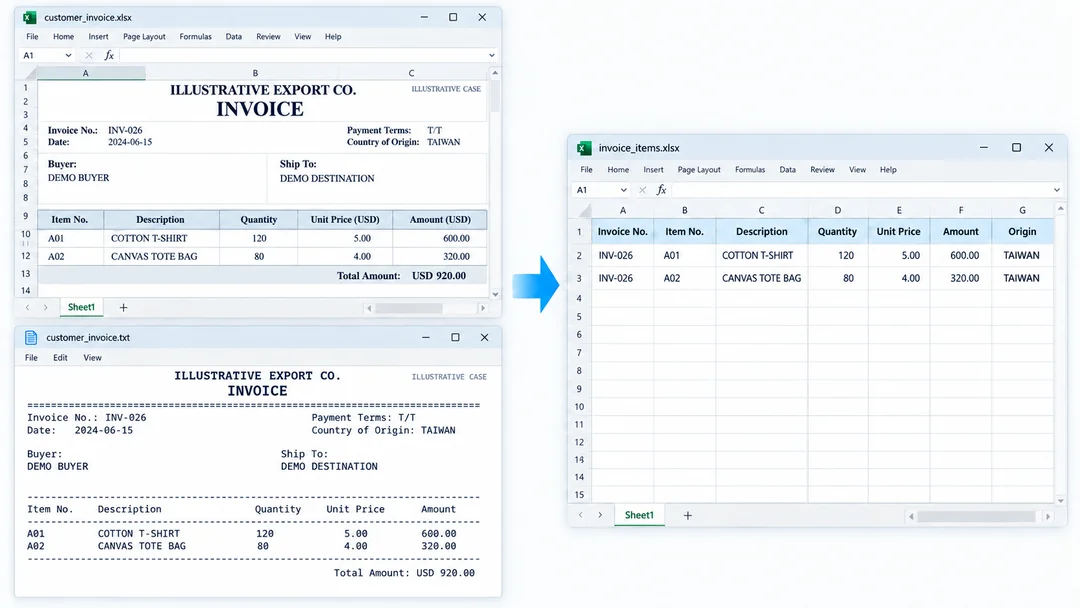1080x608 pixels.
Task: Click Unit Price header cell in invoice_items.xlsx
Action: pyautogui.click(x=899, y=232)
